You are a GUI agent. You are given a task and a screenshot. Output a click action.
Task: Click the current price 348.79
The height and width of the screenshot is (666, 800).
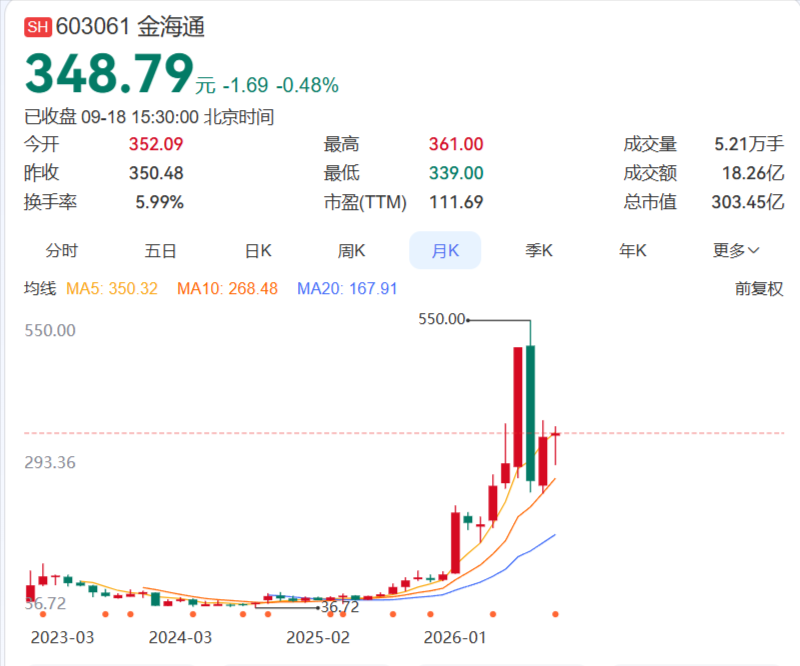[109, 74]
